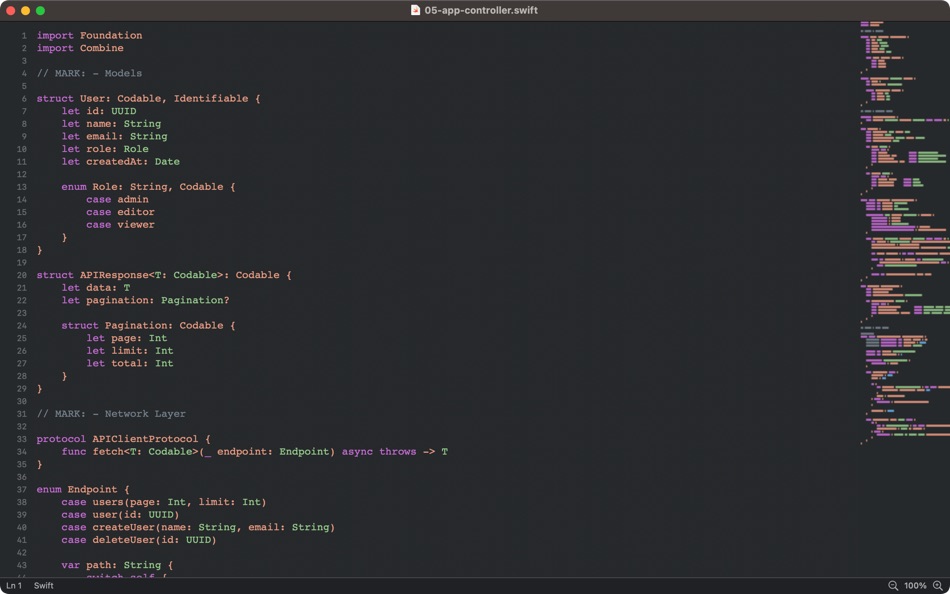Click the 'let createdAt: Date' line
The image size is (950, 594).
coord(121,162)
